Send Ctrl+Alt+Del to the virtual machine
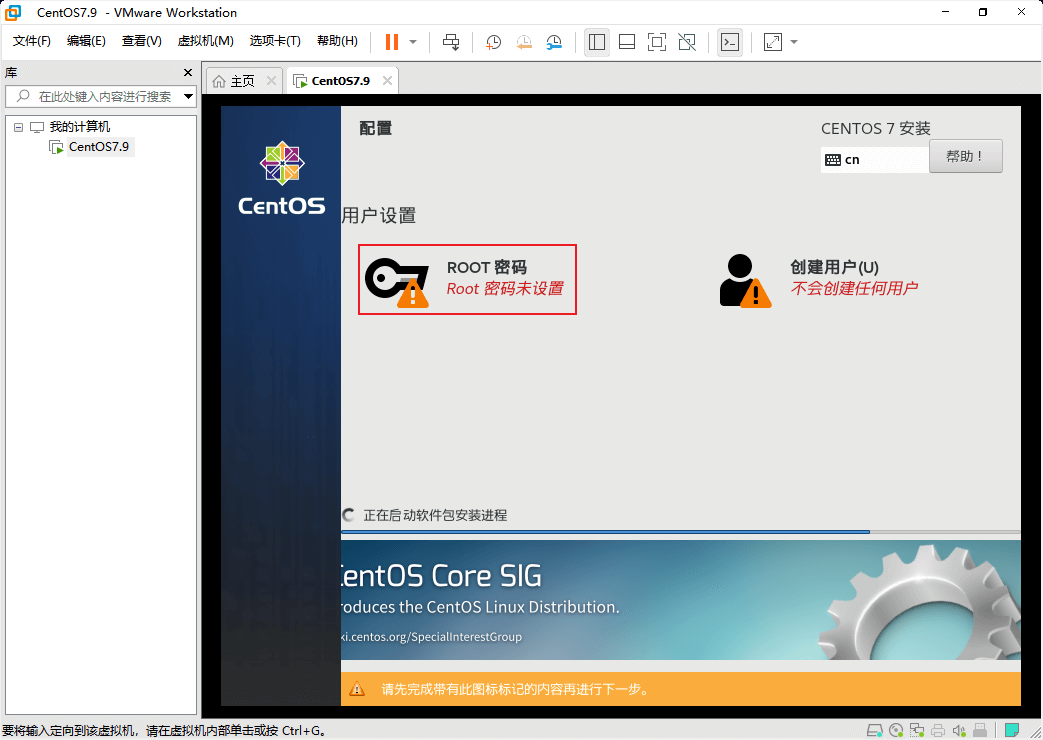Image resolution: width=1043 pixels, height=740 pixels. [x=451, y=42]
